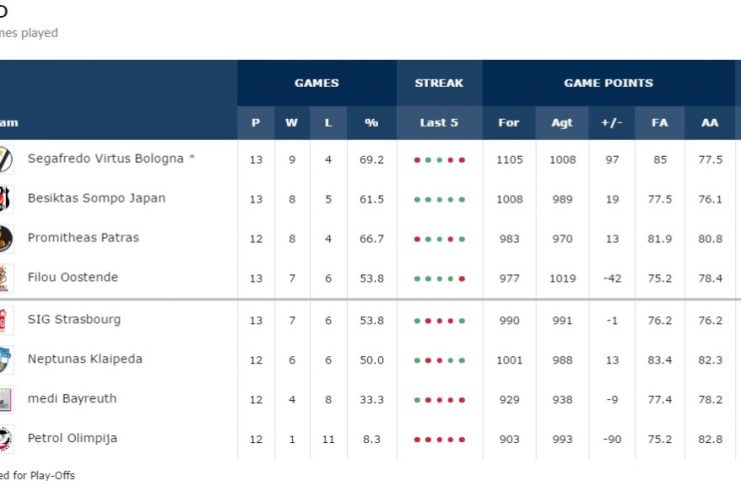Click the Promitheas Patras team logo
Screen dimensions: 741x486
pos(5,239)
